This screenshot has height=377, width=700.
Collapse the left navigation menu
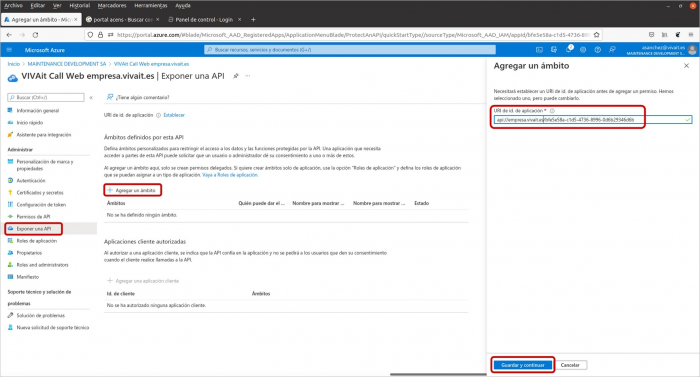91,97
